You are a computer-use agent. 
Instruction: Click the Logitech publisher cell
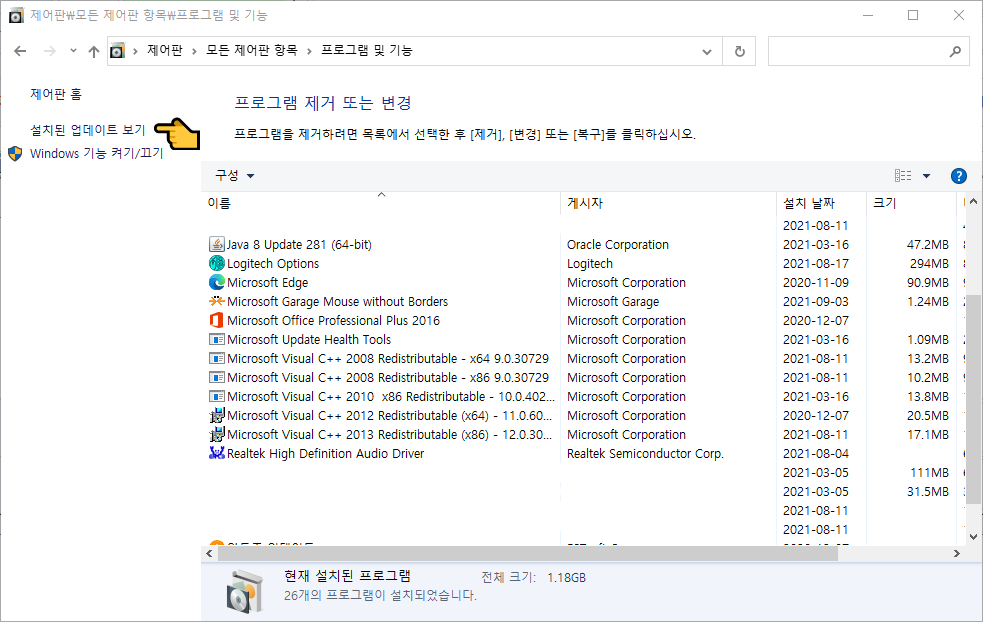pos(590,263)
